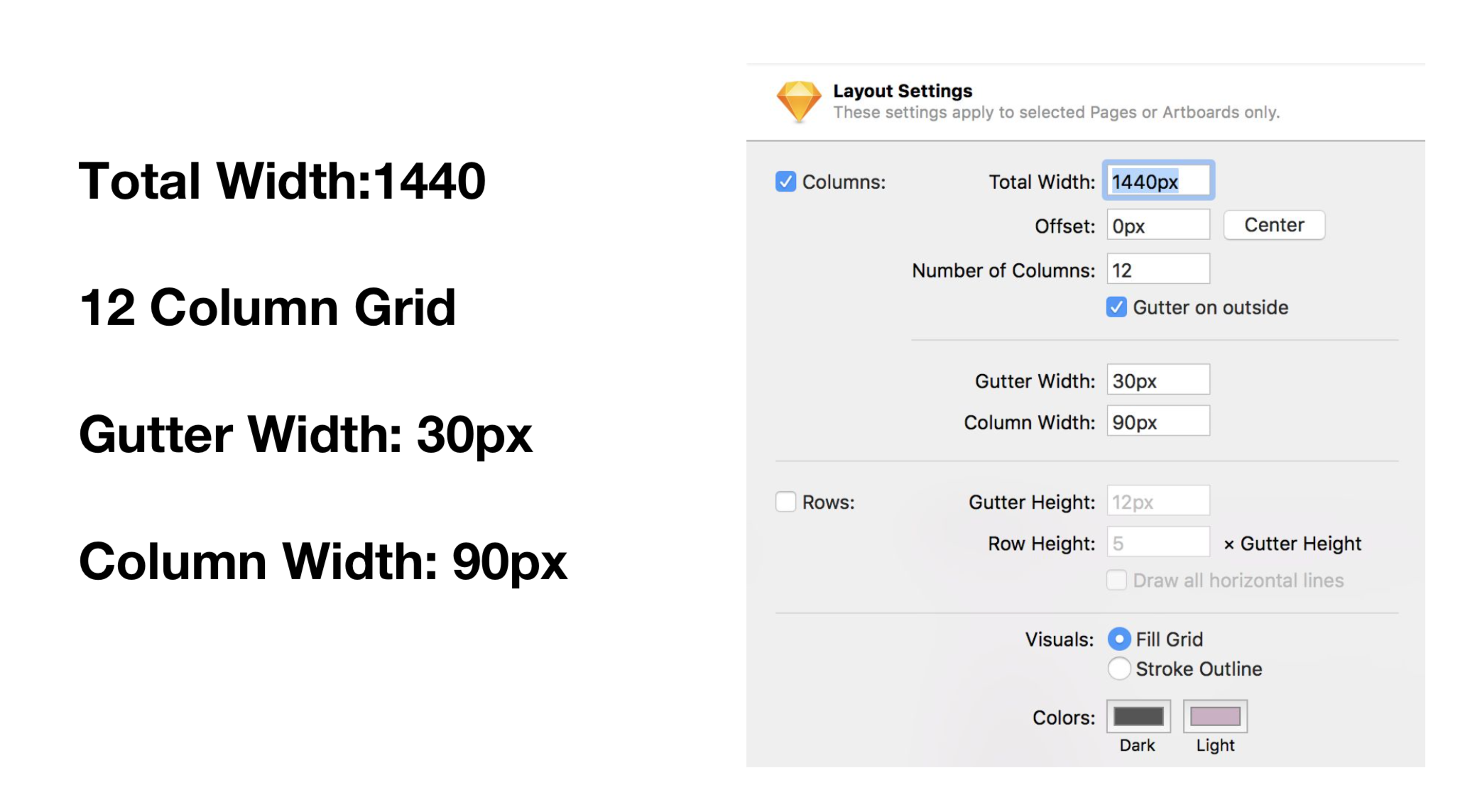Uncheck the Columns checkbox

click(785, 182)
